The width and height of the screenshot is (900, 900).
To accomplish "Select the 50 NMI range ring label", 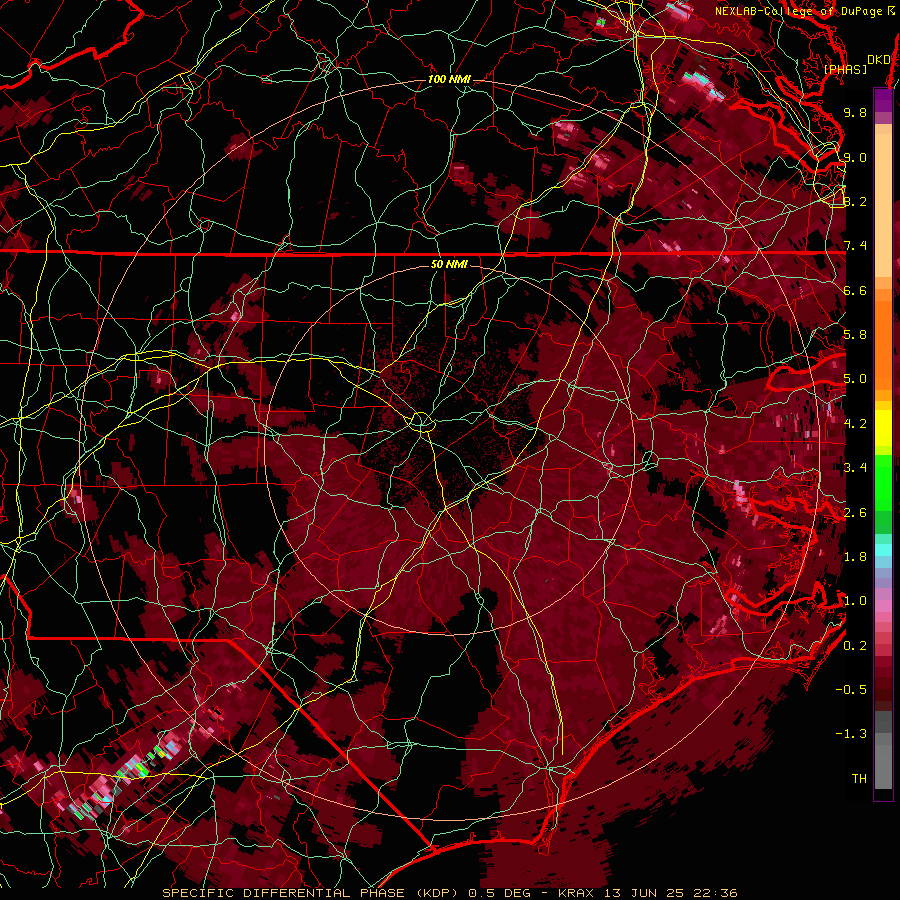I will [x=449, y=264].
